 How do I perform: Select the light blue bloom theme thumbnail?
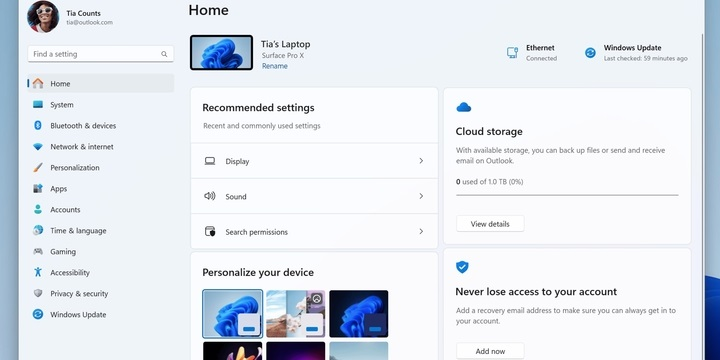(233, 314)
